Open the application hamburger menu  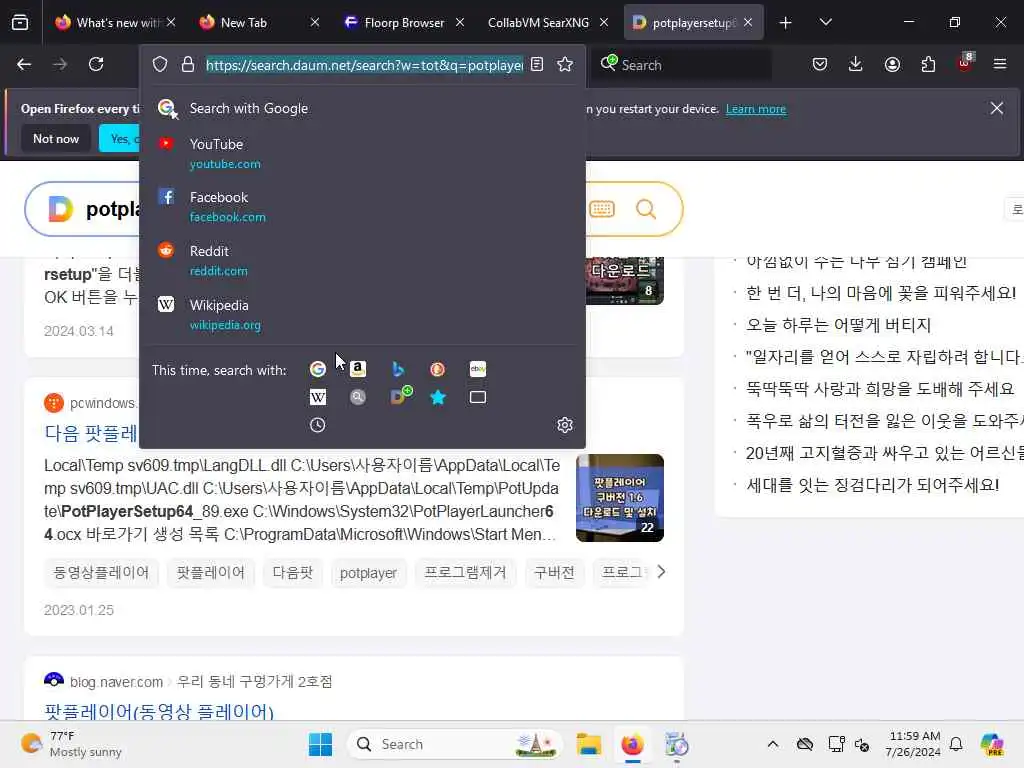click(1000, 64)
